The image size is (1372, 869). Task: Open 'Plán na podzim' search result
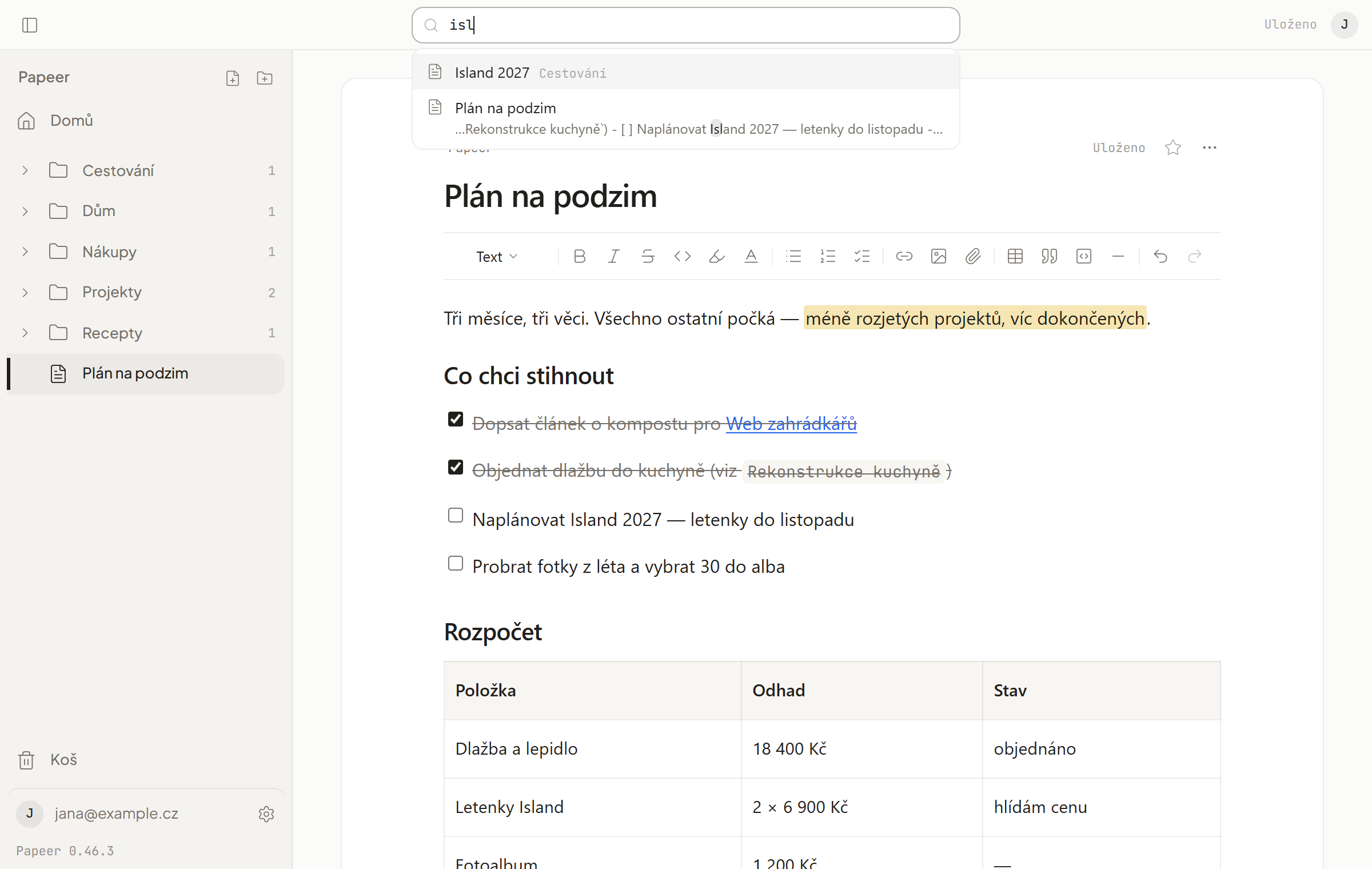(685, 118)
